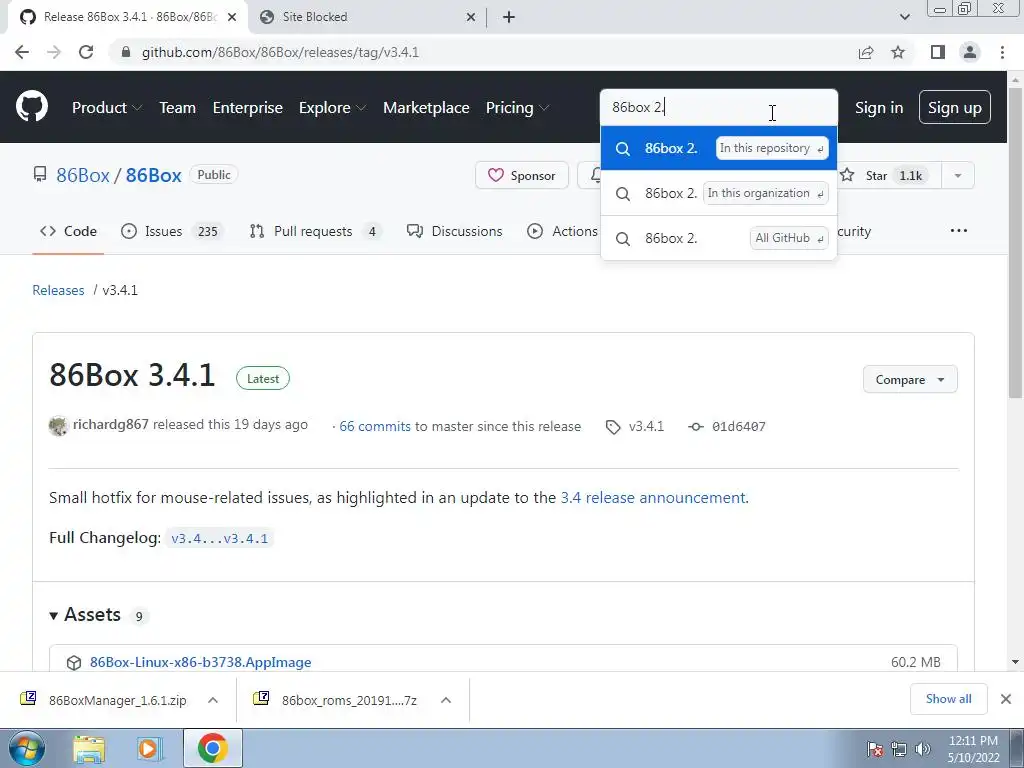Open 86box_roms download options chevron
This screenshot has width=1024, height=768.
pos(445,700)
